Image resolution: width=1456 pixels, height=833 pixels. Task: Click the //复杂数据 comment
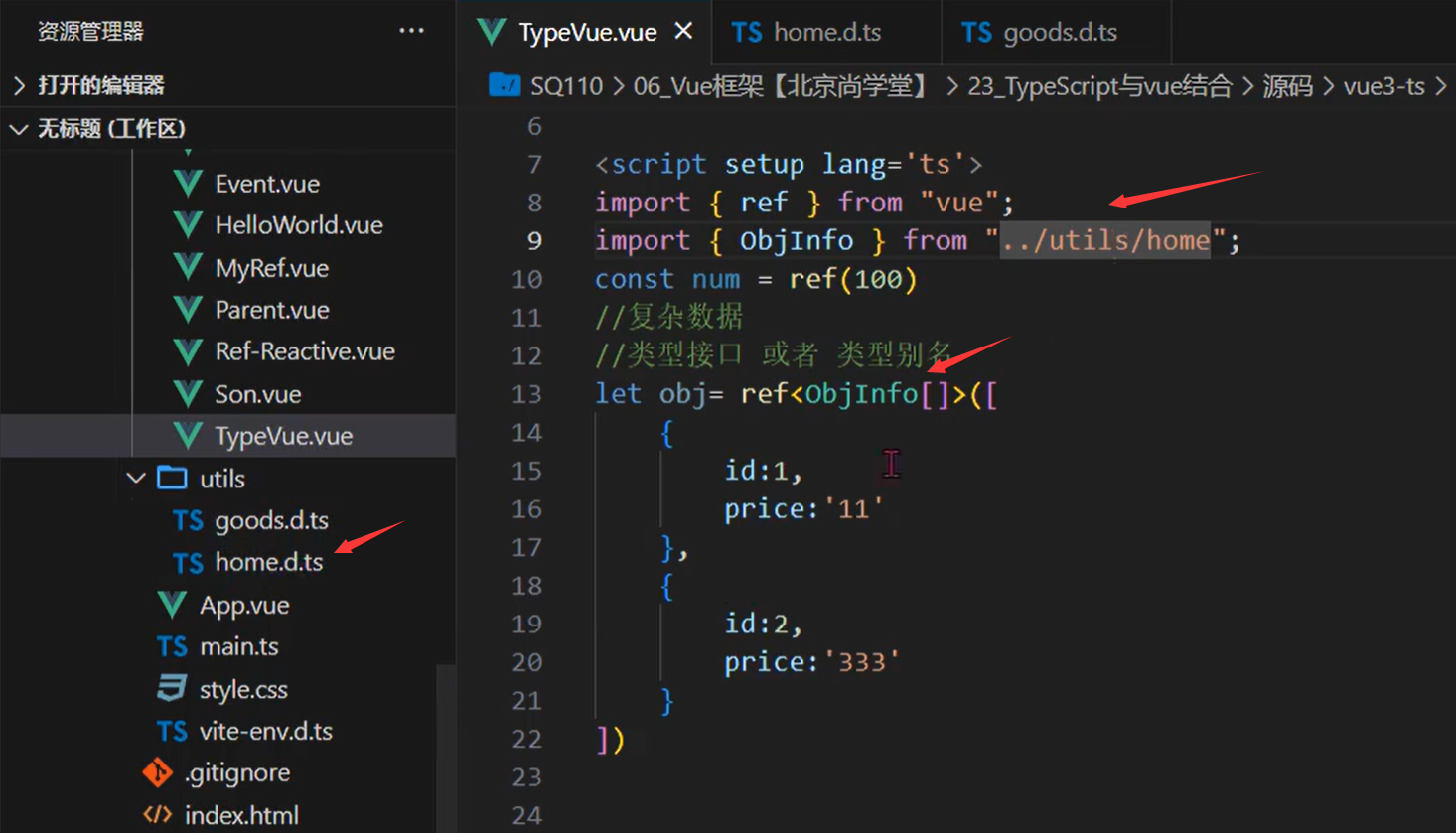tap(668, 318)
